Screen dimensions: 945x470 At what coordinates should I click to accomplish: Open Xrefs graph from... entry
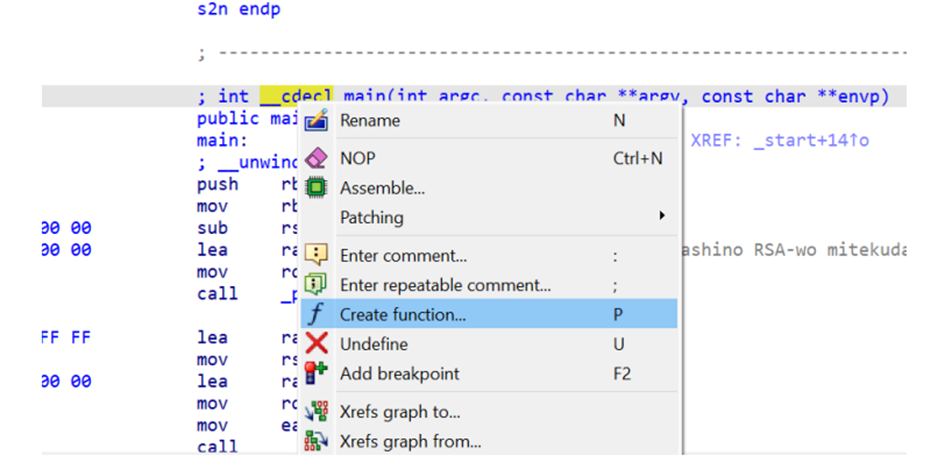(489, 442)
